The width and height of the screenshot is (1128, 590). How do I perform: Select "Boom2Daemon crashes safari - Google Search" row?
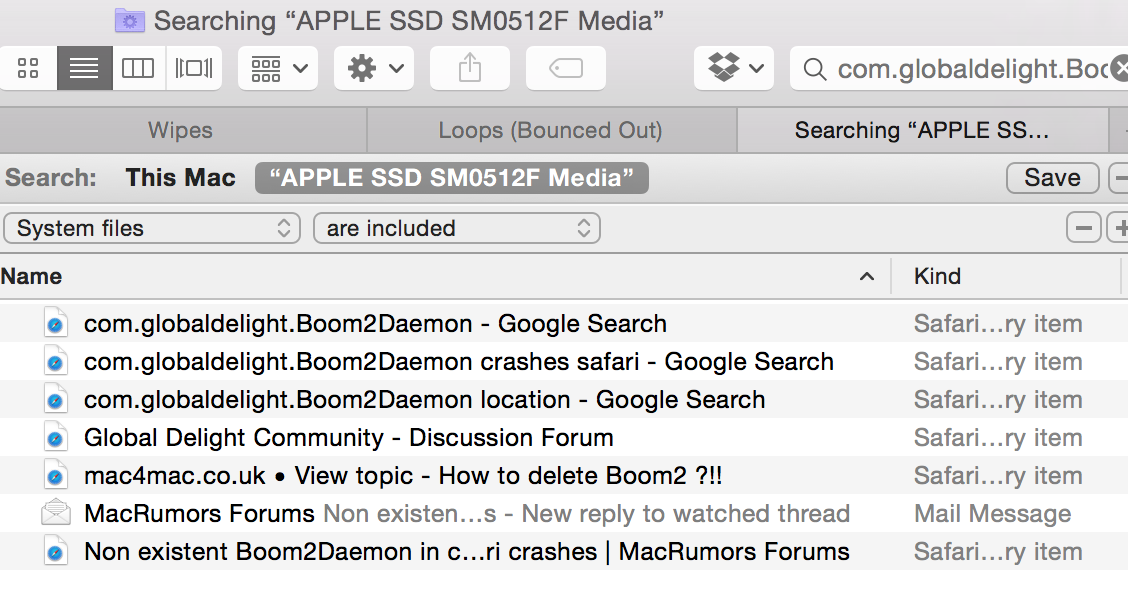pyautogui.click(x=564, y=362)
